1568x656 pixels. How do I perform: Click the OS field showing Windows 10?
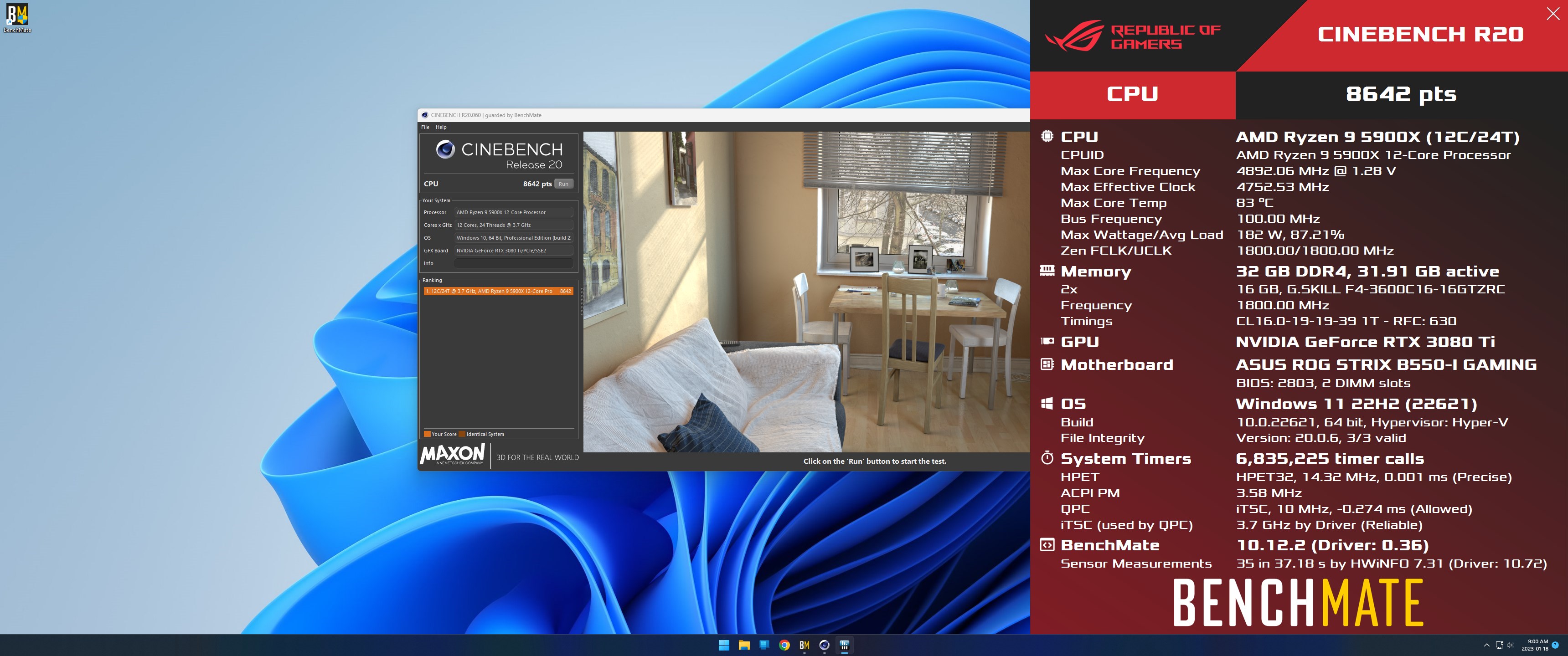(x=514, y=238)
